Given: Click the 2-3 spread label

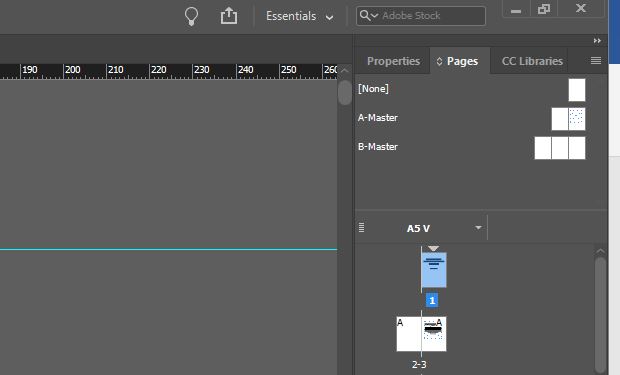Looking at the screenshot, I should 419,364.
